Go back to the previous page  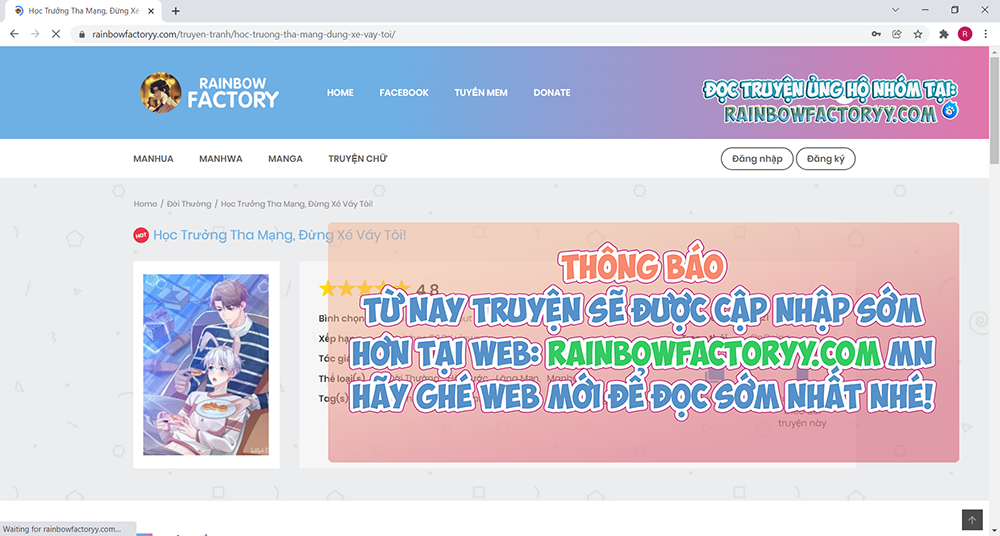pos(14,33)
